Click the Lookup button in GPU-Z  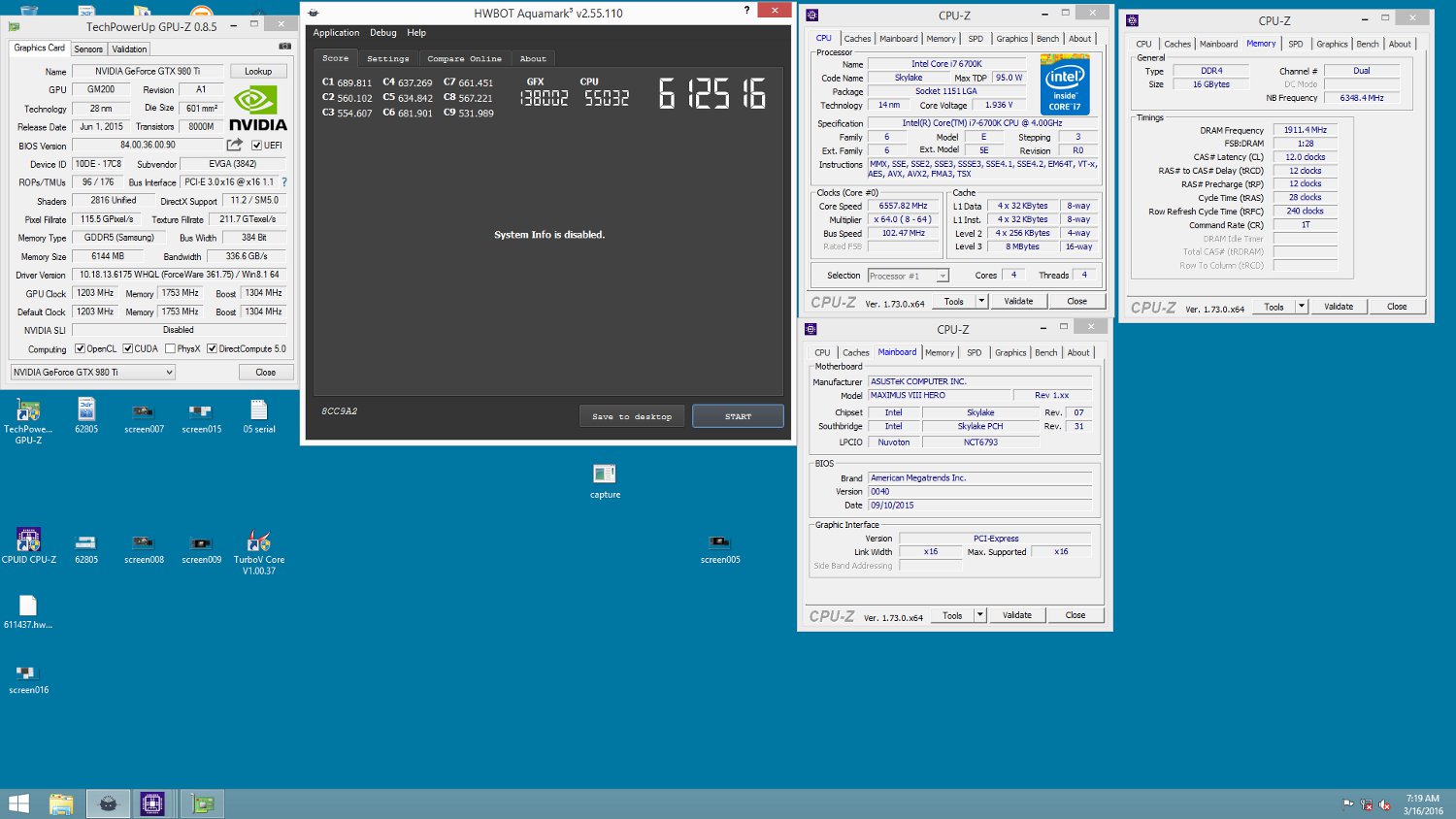click(258, 71)
